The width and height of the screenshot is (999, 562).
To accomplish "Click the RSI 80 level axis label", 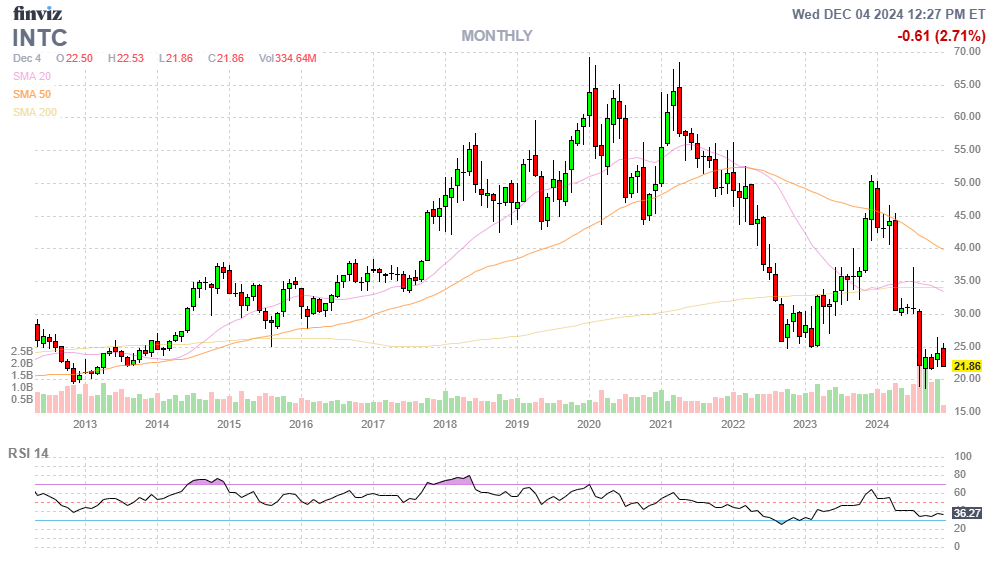I will pyautogui.click(x=957, y=474).
